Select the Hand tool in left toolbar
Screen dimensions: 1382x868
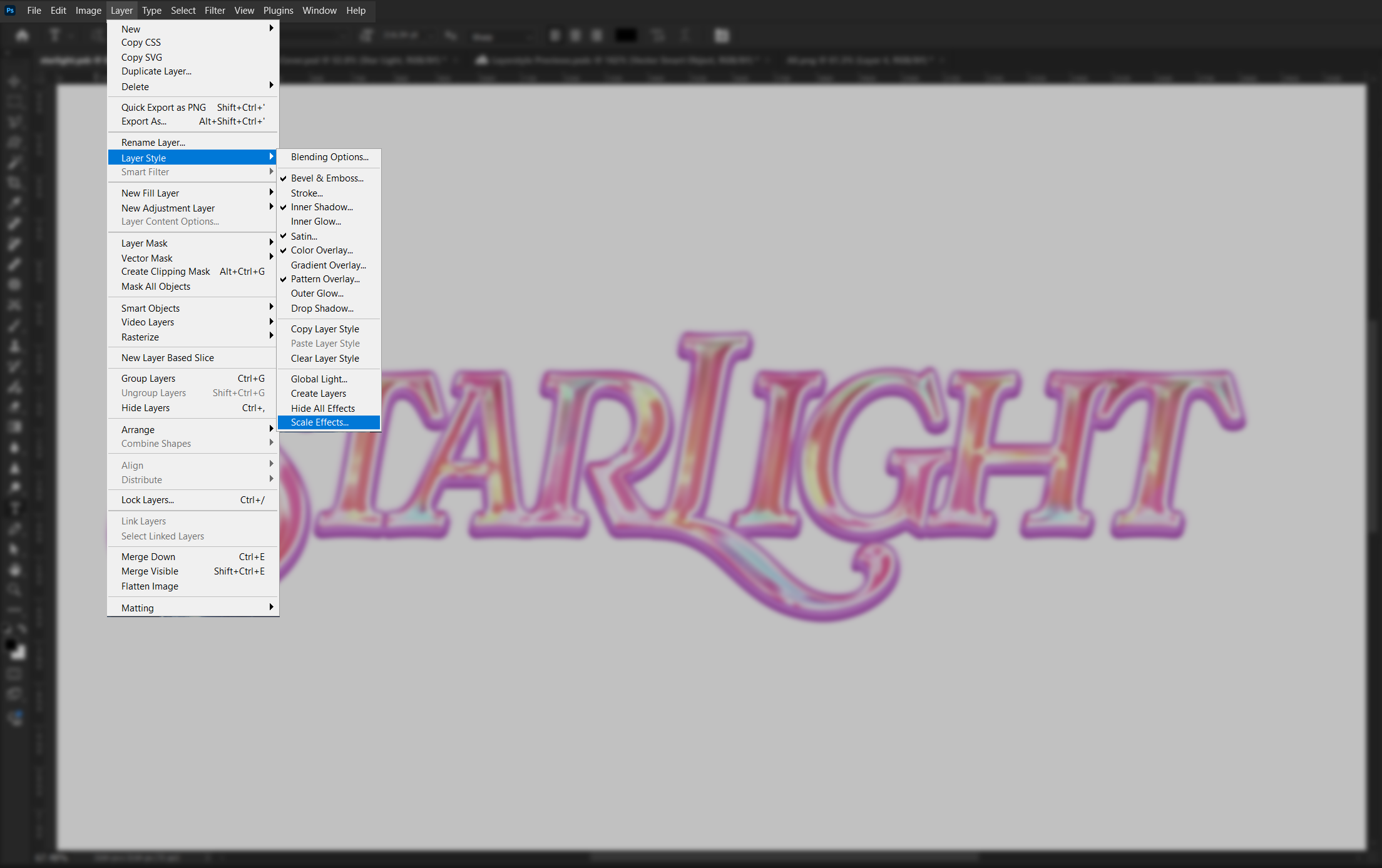click(x=15, y=570)
